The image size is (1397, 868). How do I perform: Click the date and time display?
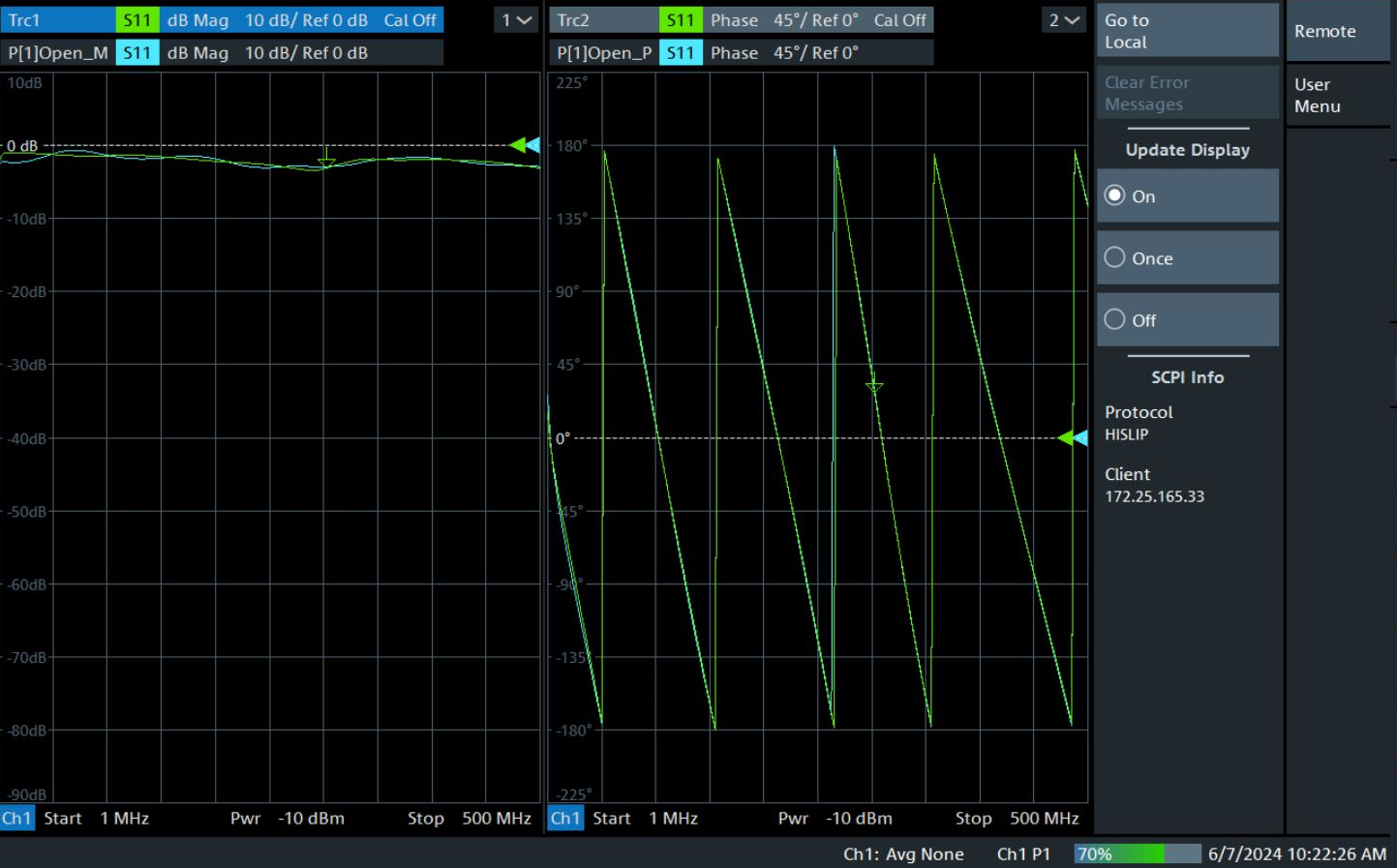[1297, 853]
